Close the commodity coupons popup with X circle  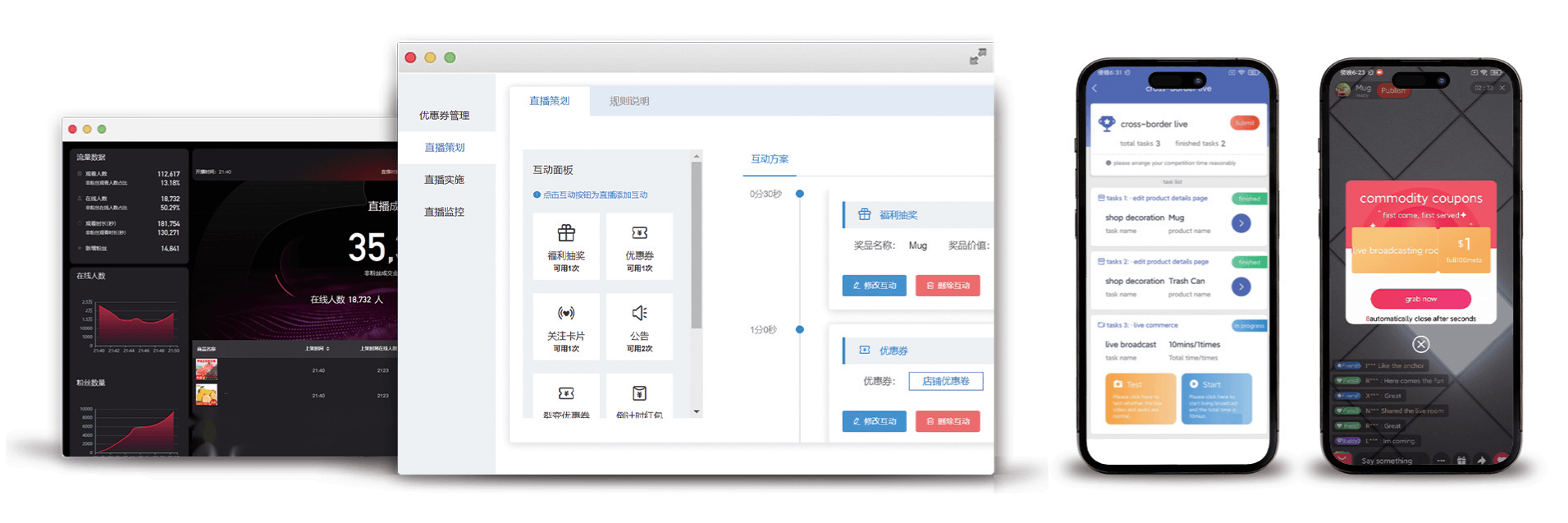click(1420, 345)
